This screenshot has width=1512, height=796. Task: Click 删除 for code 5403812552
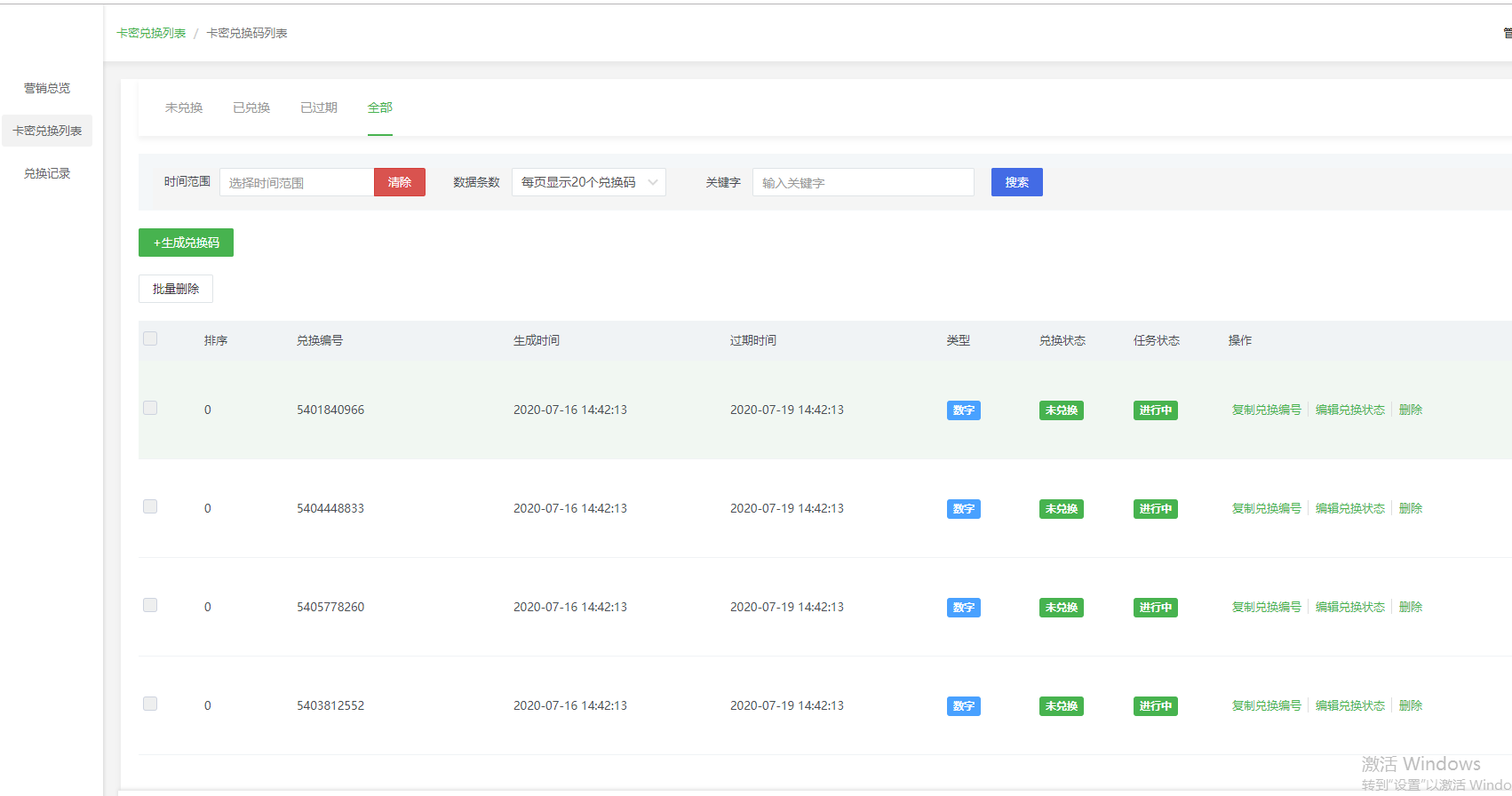click(x=1410, y=705)
